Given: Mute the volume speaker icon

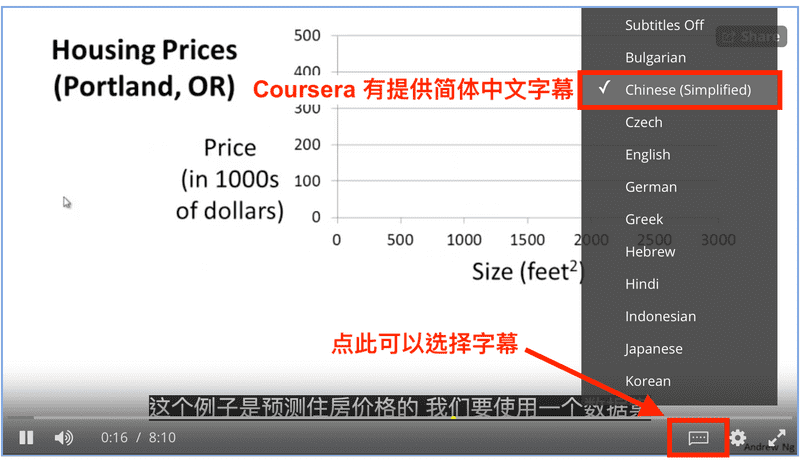Looking at the screenshot, I should [64, 438].
